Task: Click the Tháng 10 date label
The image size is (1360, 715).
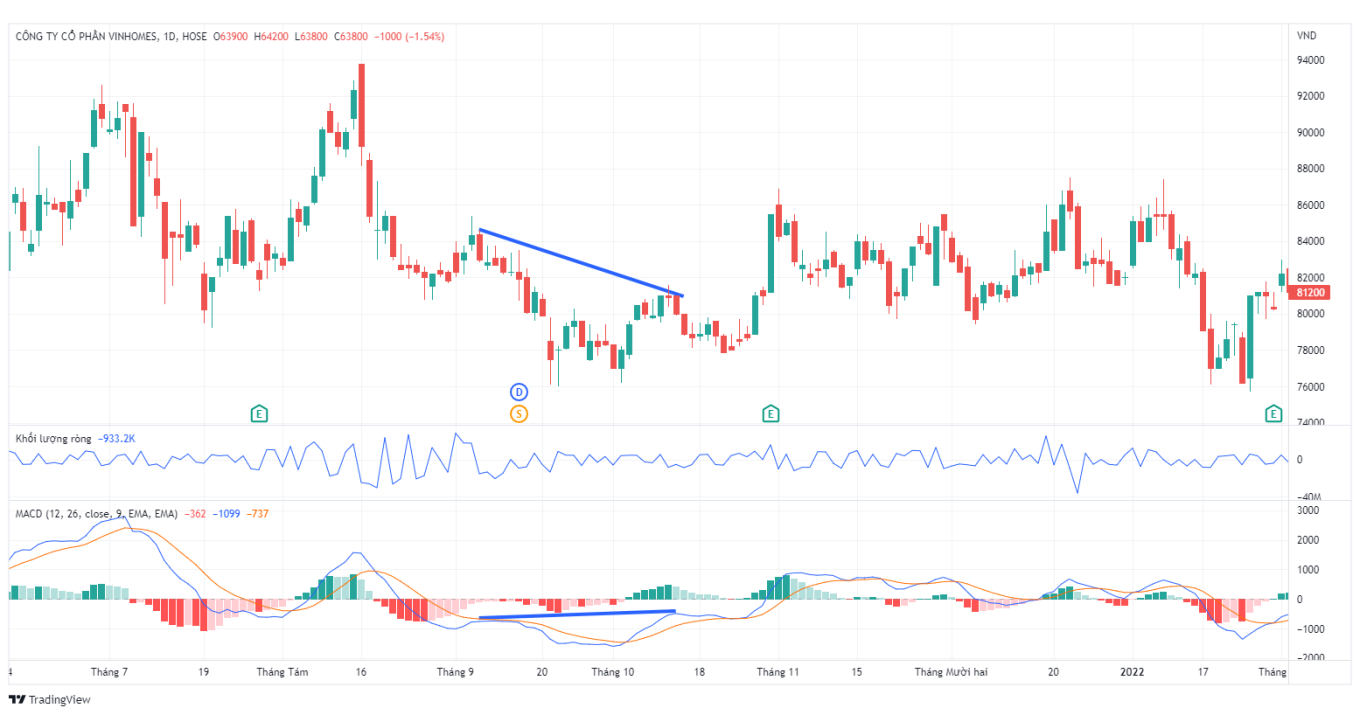Action: (613, 672)
